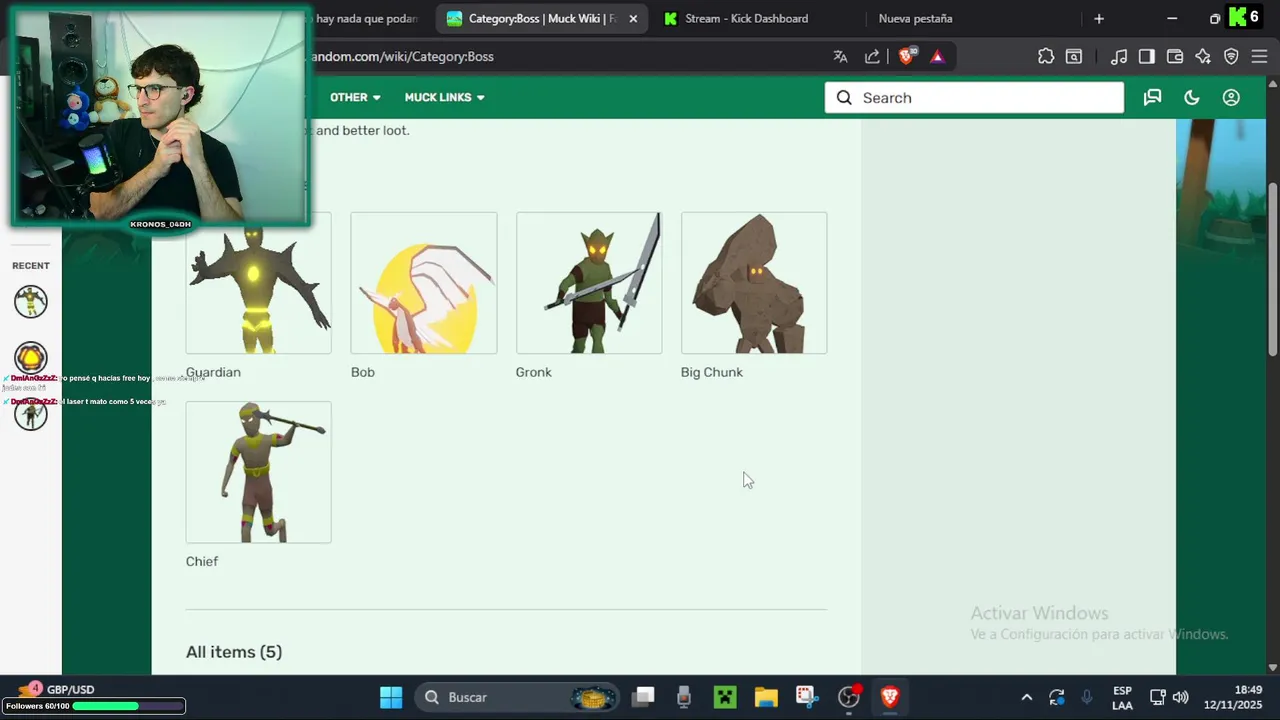Expand the MUCK LINKS wiki menu

coord(444,97)
